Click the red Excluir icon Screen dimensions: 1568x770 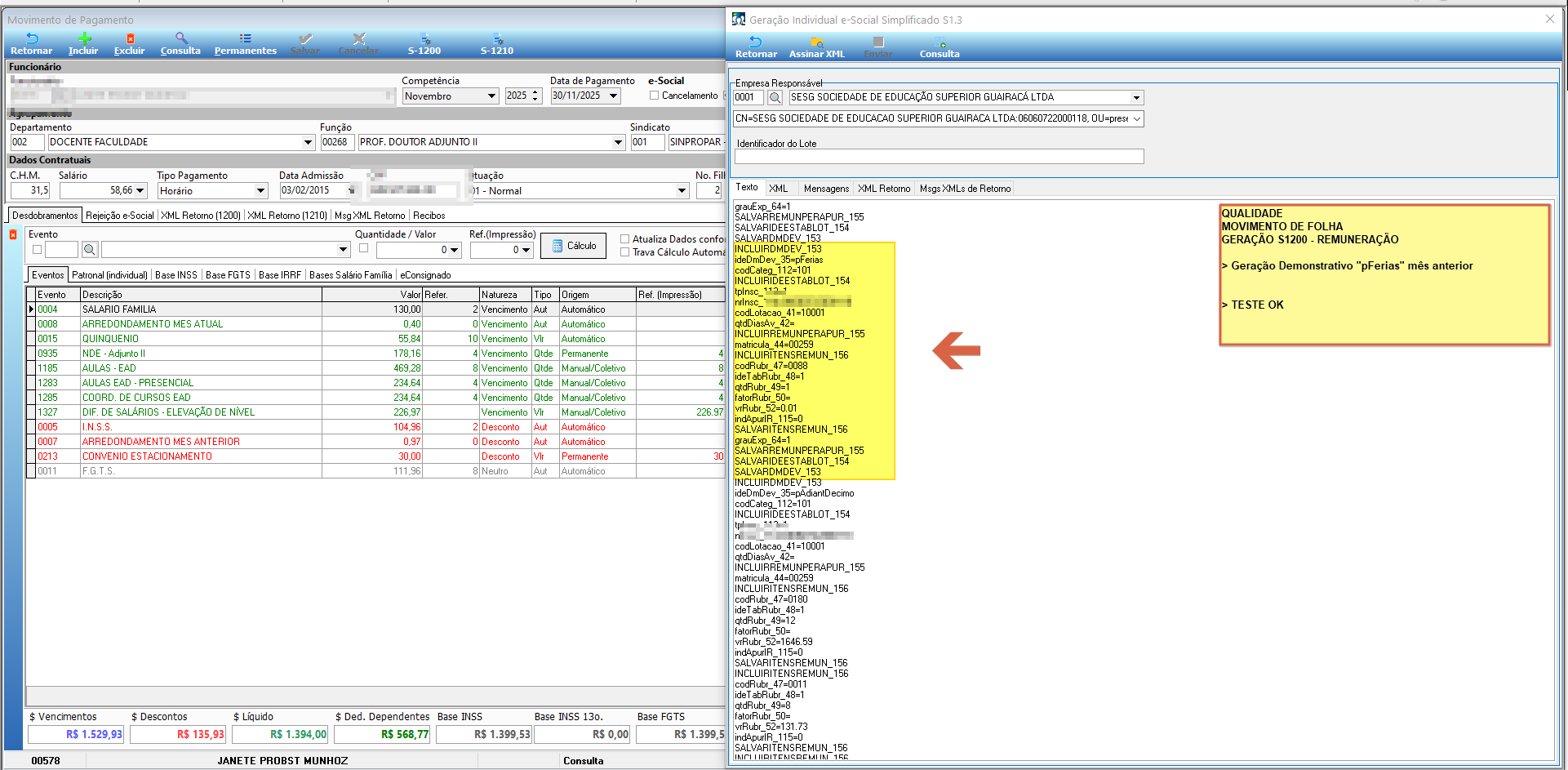coord(130,39)
